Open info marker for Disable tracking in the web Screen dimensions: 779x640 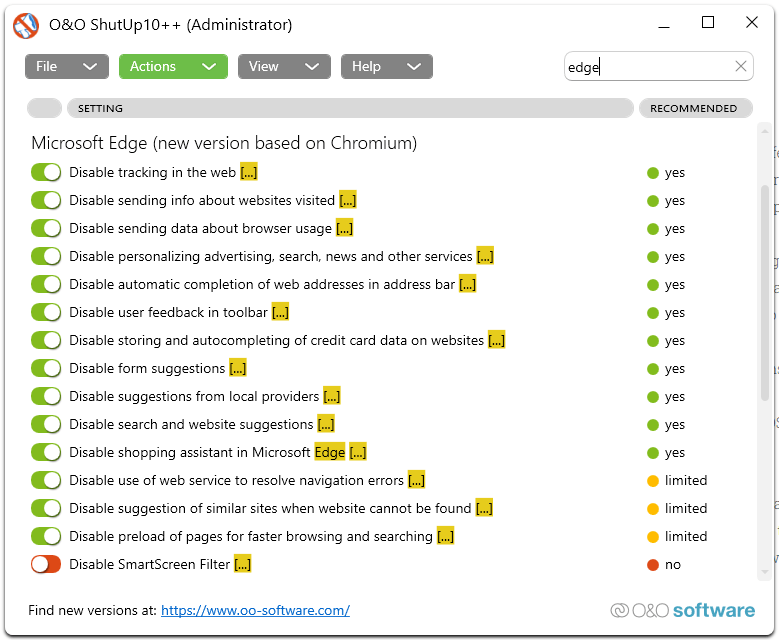[249, 173]
